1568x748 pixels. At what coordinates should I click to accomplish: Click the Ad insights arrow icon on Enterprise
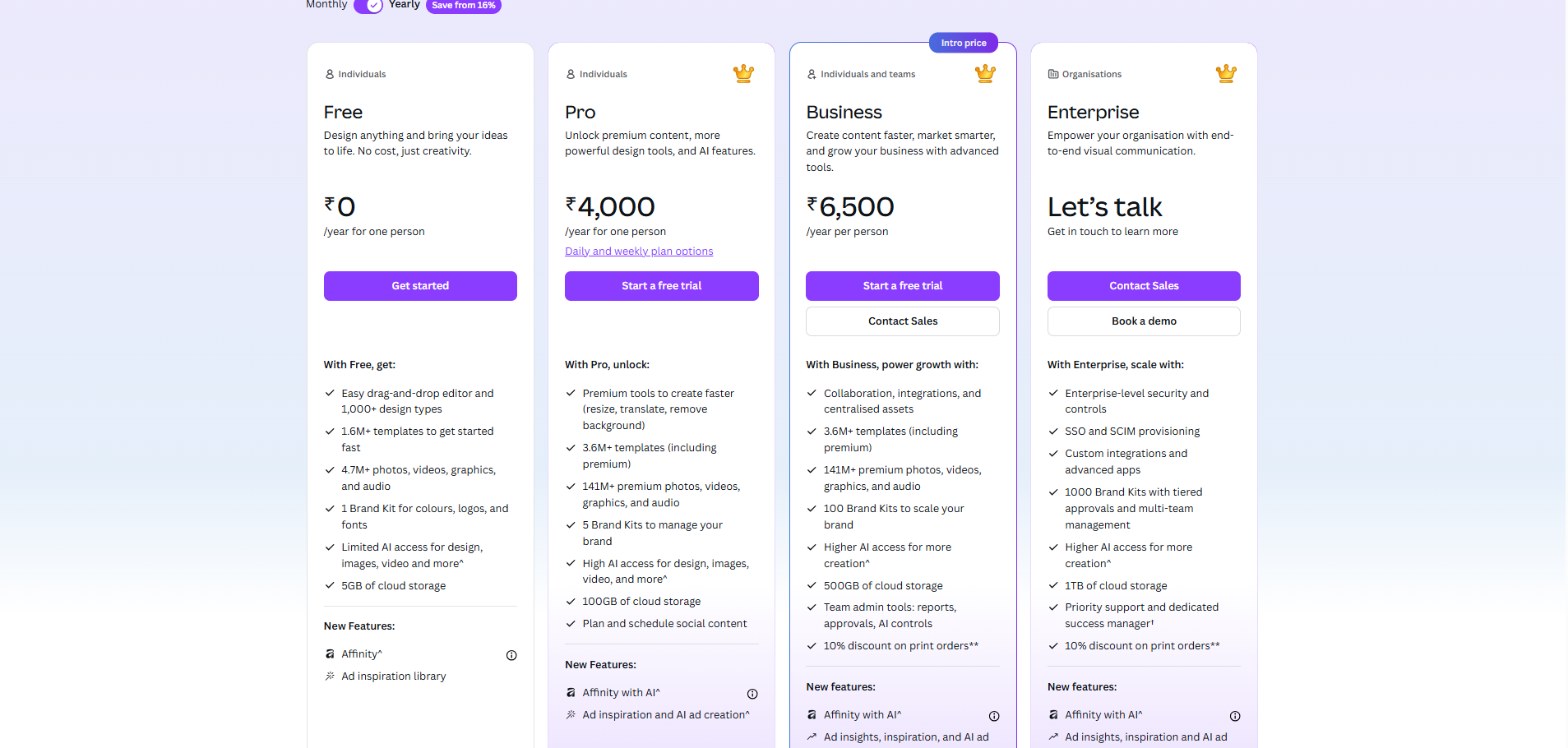click(x=1053, y=736)
